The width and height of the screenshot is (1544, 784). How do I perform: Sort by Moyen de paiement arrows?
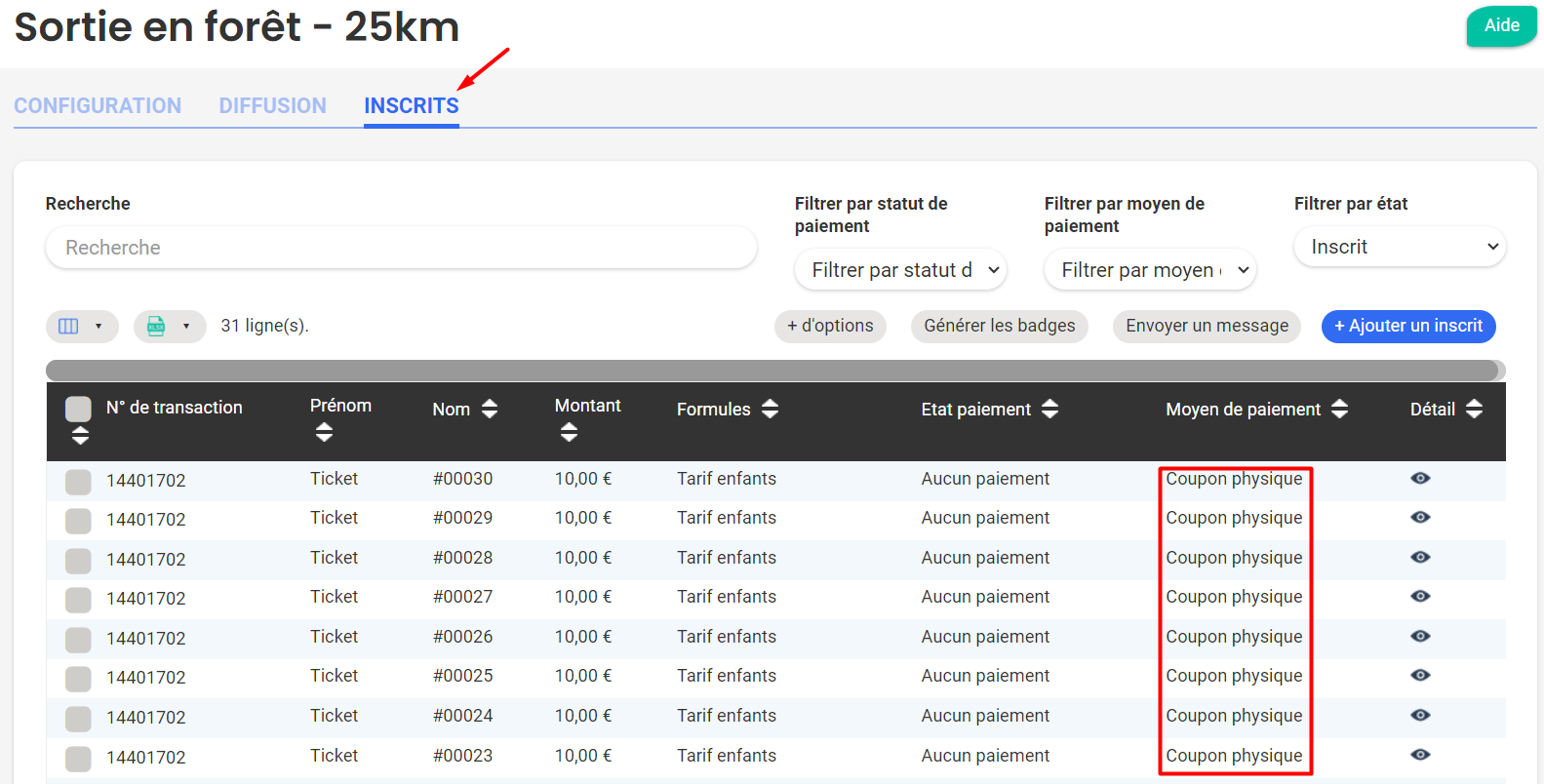point(1339,410)
